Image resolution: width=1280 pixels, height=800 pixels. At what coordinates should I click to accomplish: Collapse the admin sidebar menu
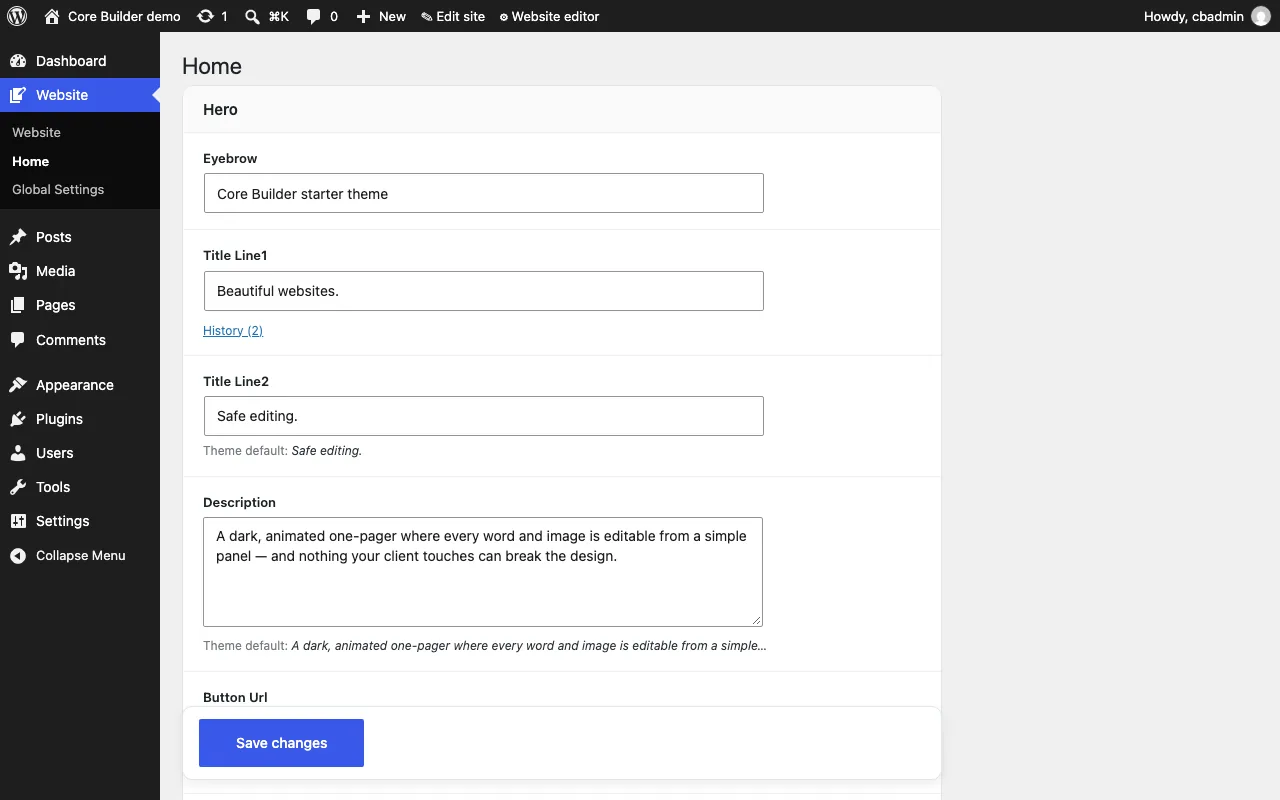[80, 555]
